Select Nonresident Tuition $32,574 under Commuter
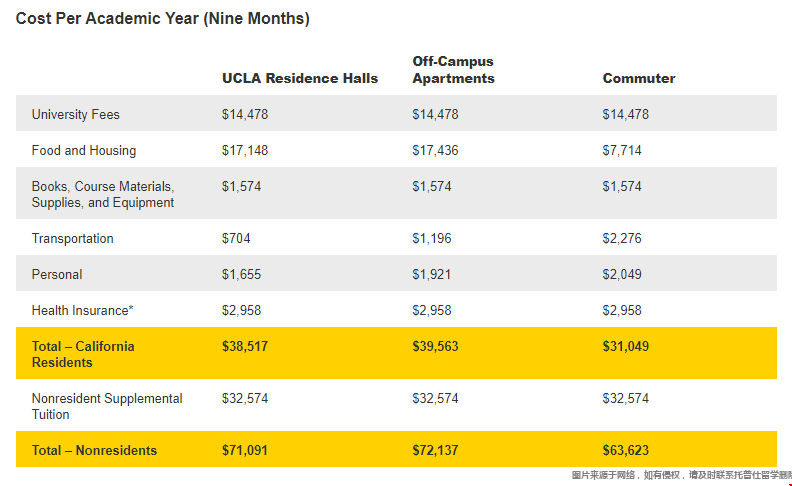792x486 pixels. tap(626, 399)
